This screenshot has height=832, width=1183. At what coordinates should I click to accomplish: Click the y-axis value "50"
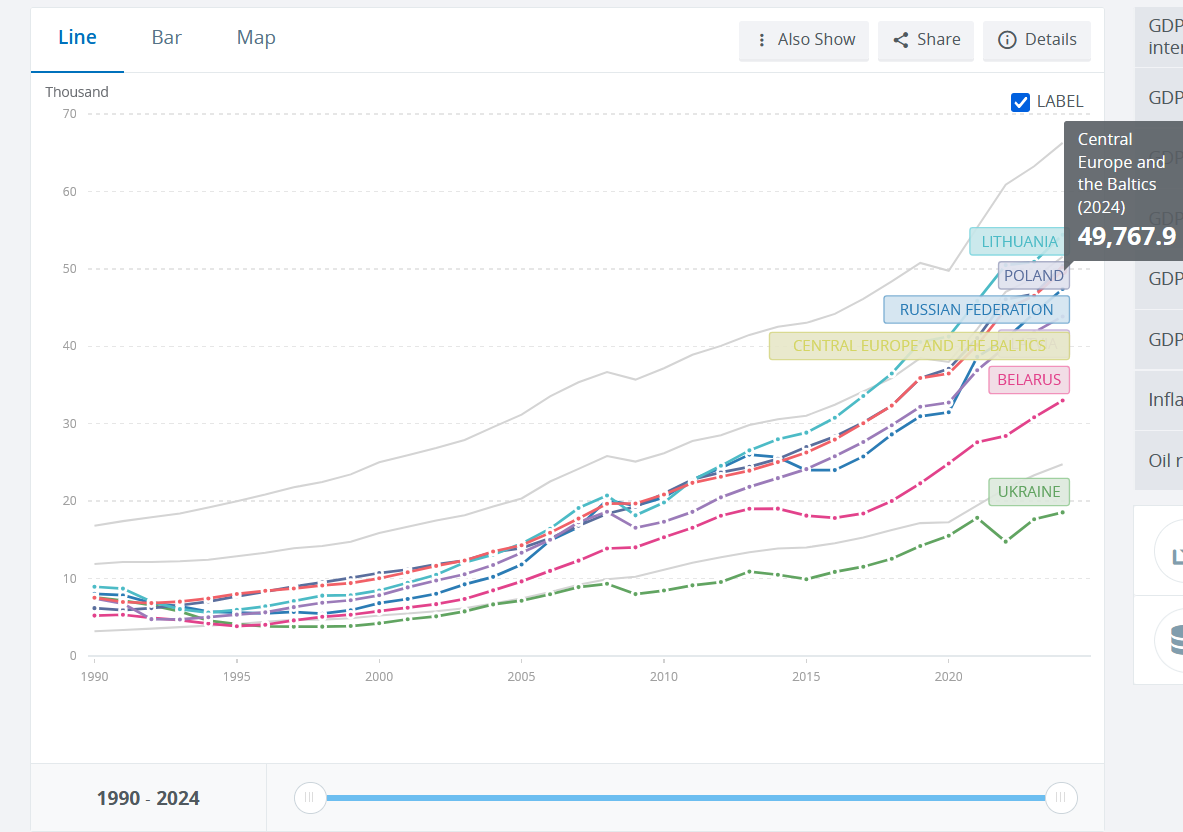click(x=69, y=269)
